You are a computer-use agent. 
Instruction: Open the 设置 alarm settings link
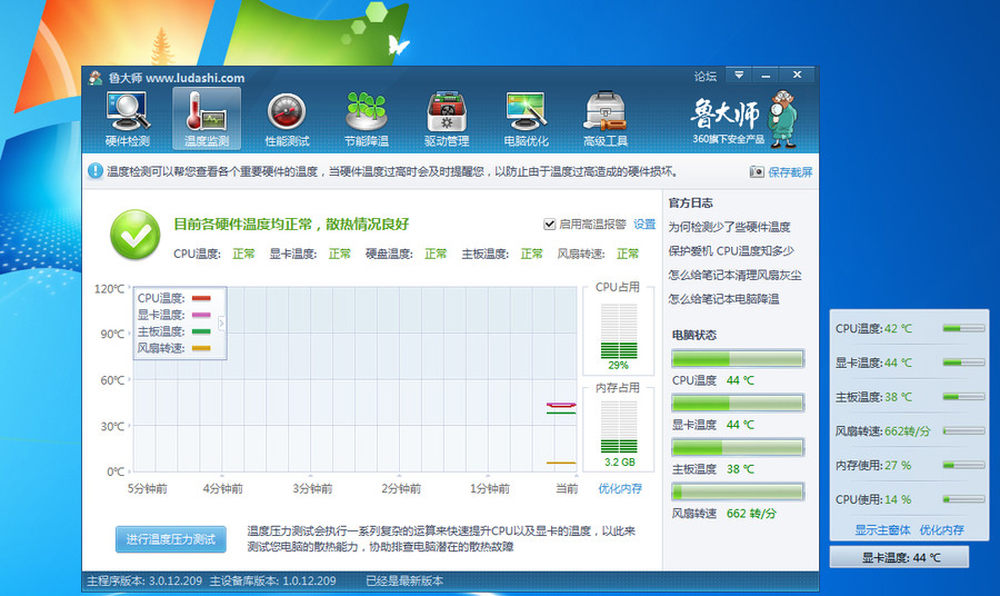pos(644,224)
